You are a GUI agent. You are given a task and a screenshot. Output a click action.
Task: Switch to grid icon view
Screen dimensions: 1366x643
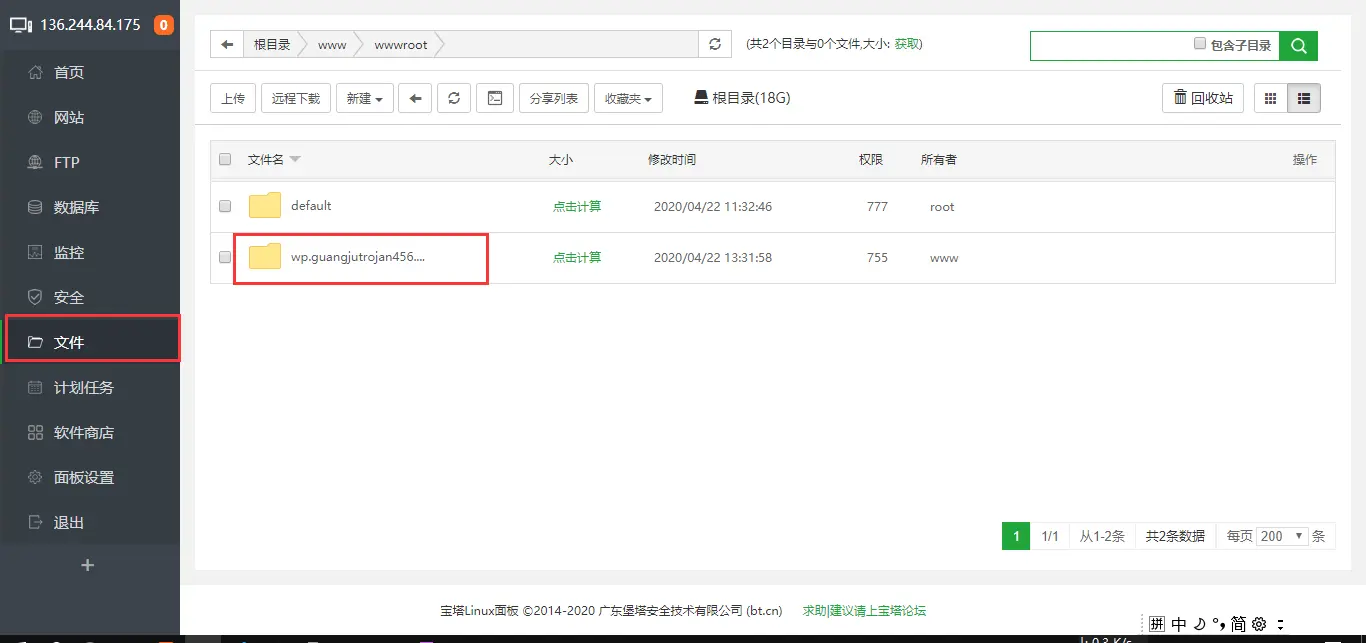[x=1271, y=98]
